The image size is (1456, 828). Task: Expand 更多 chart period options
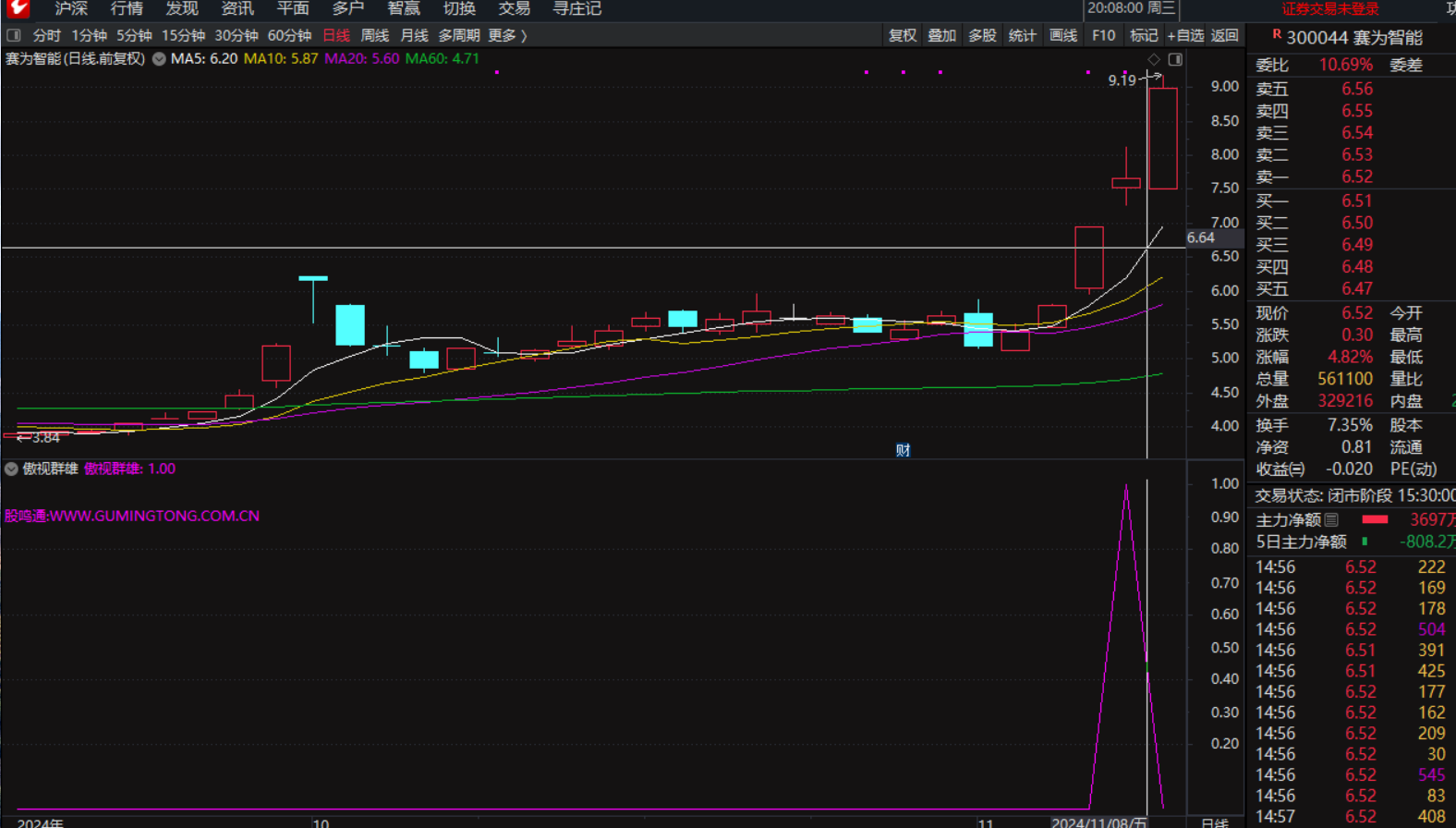point(507,35)
